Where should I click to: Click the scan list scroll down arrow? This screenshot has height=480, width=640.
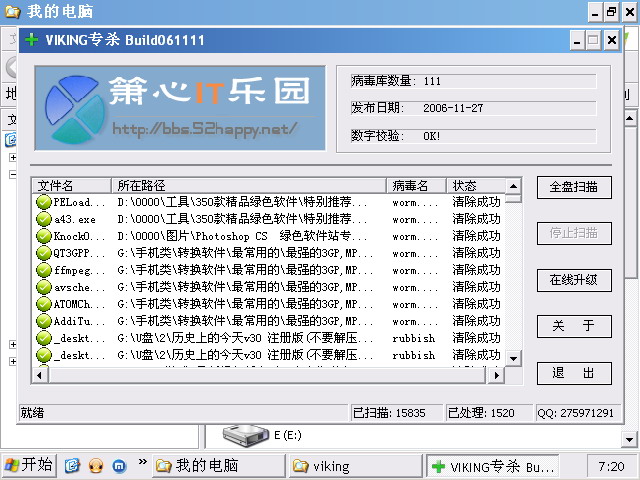click(x=513, y=359)
